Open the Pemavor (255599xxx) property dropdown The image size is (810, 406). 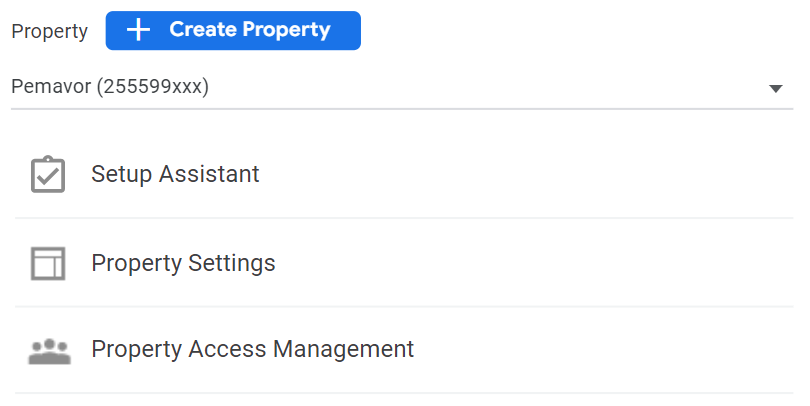(x=400, y=88)
